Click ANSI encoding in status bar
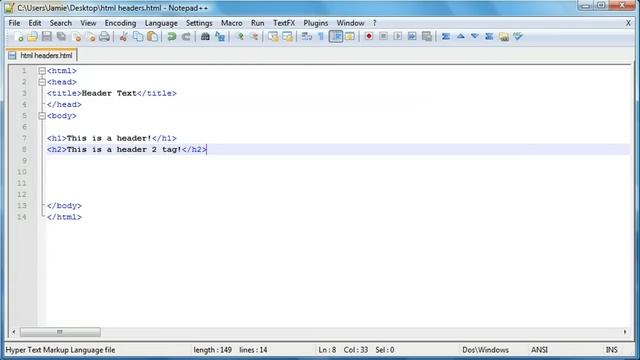Viewport: 640px width, 360px height. tap(539, 350)
